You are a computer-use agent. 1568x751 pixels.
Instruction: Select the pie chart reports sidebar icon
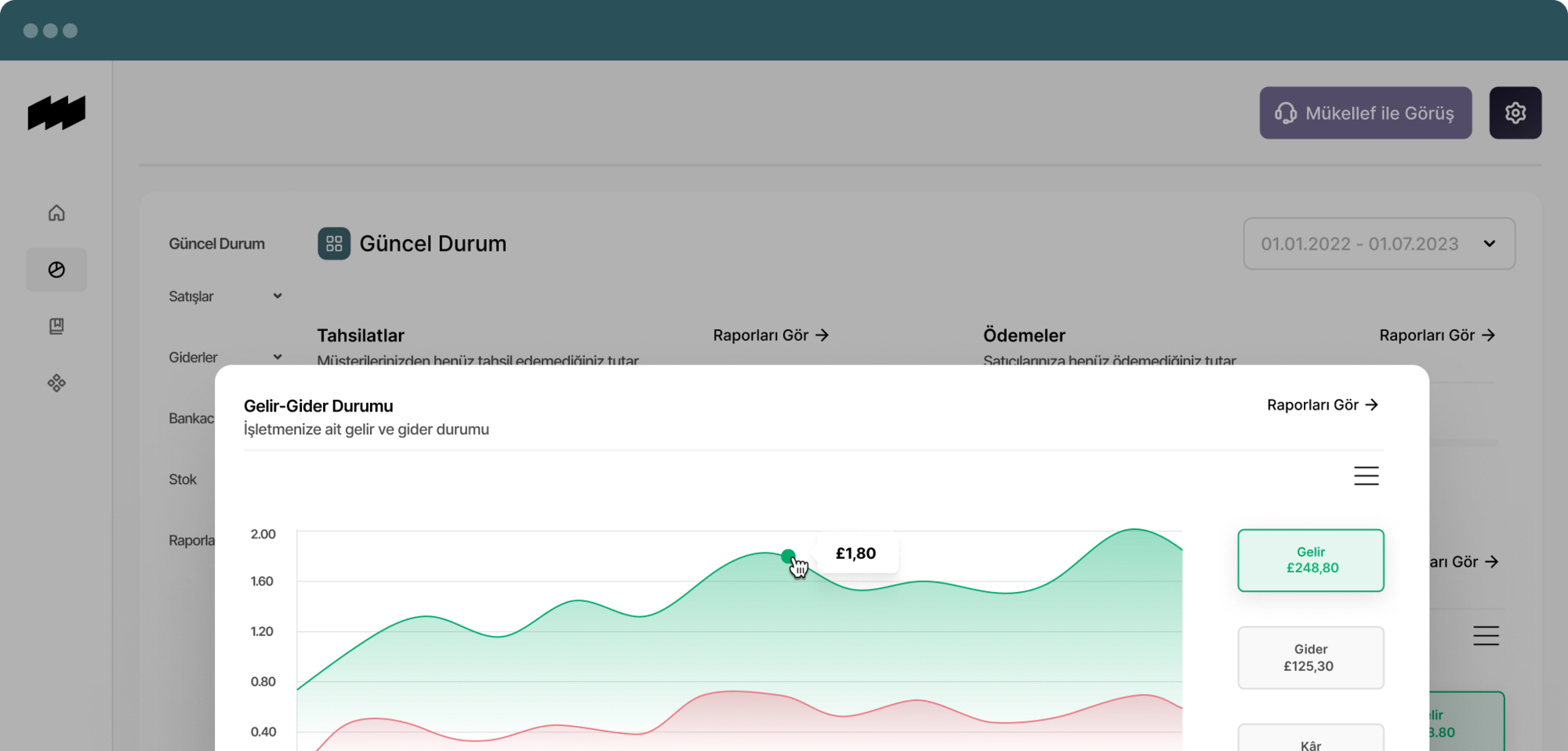tap(56, 270)
